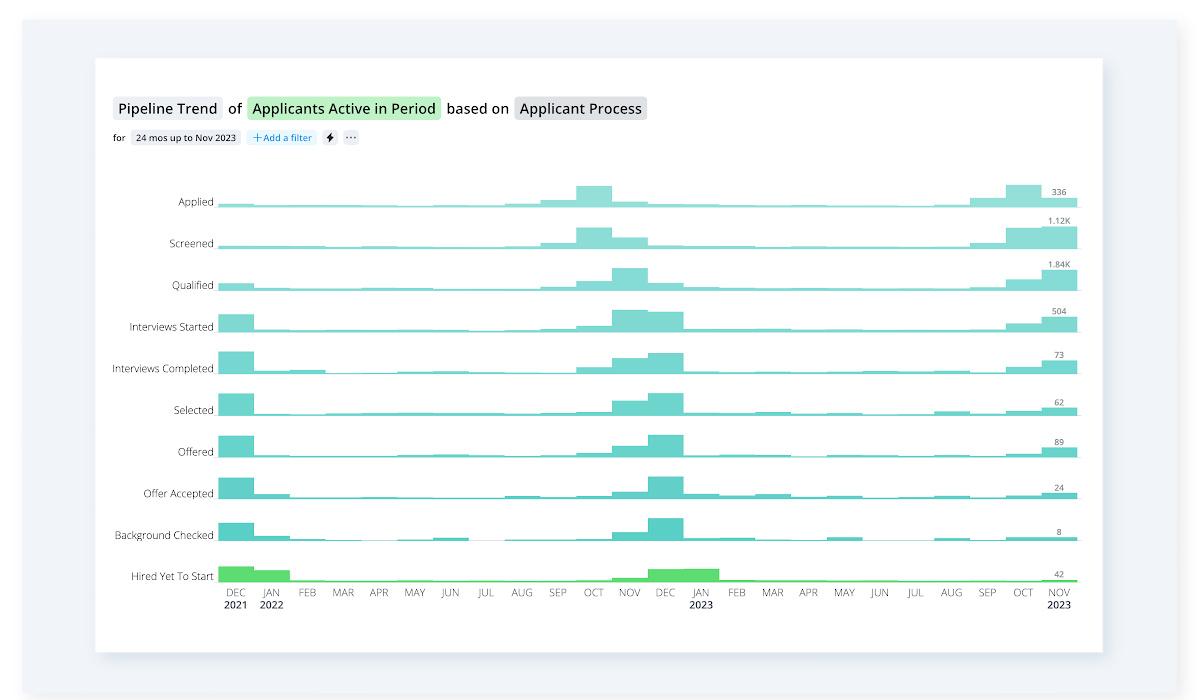Click the JUL axis label before AUG 2022

(x=486, y=593)
